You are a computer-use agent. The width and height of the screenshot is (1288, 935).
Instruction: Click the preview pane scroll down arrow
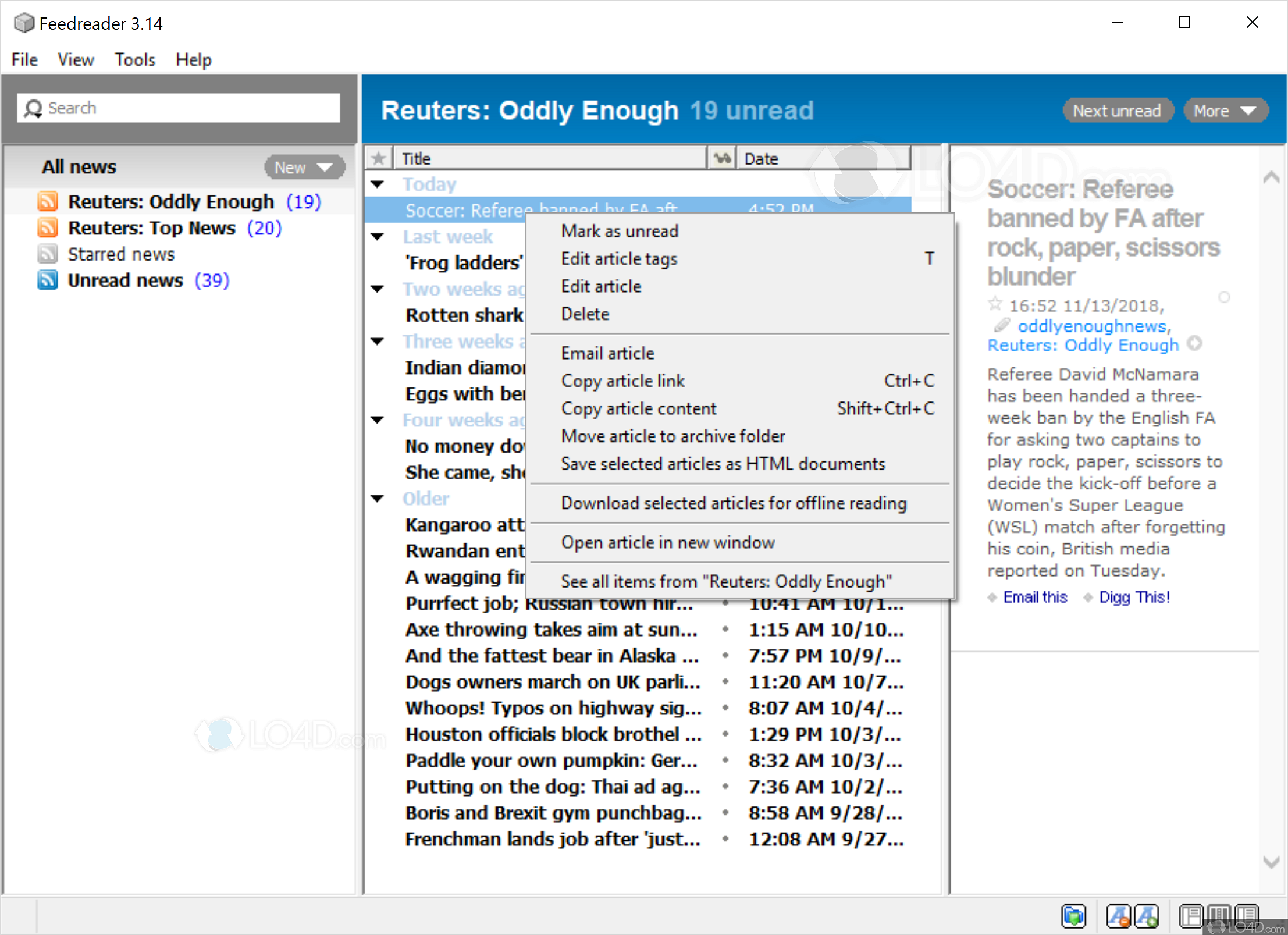click(1272, 862)
